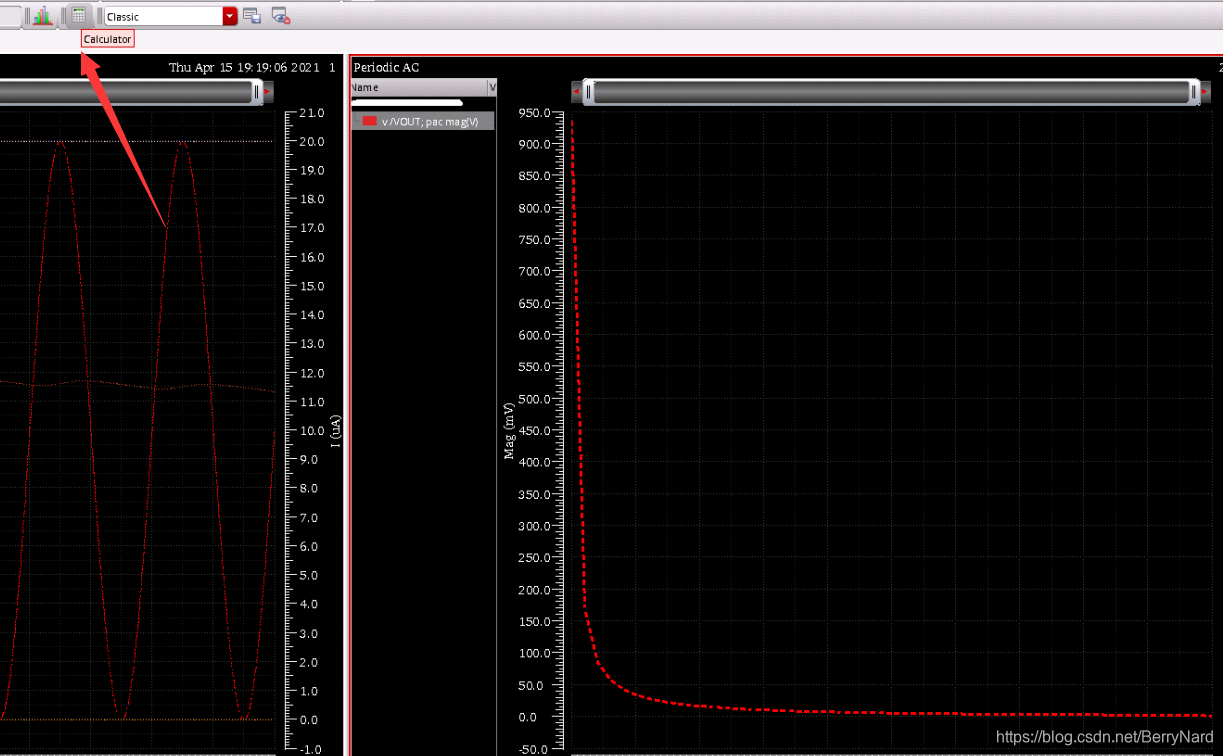The height and width of the screenshot is (756, 1223).
Task: Open the Classic workspace dropdown arrow
Action: click(230, 16)
